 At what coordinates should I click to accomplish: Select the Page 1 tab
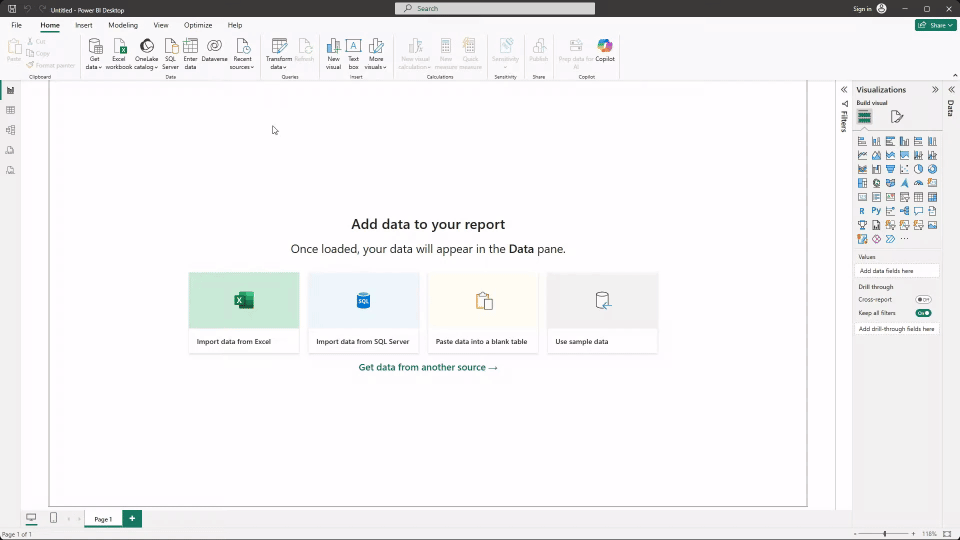[103, 519]
